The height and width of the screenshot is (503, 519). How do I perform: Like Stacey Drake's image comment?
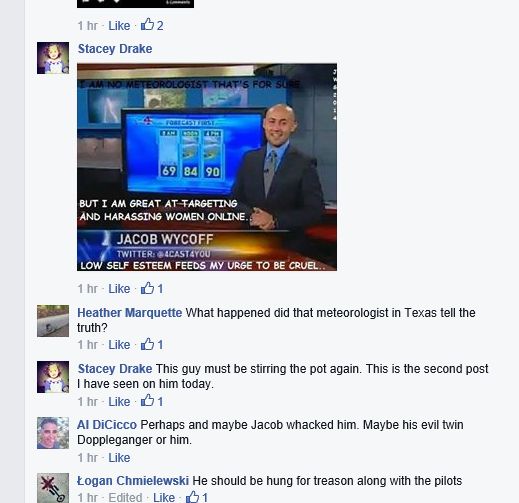(x=119, y=289)
